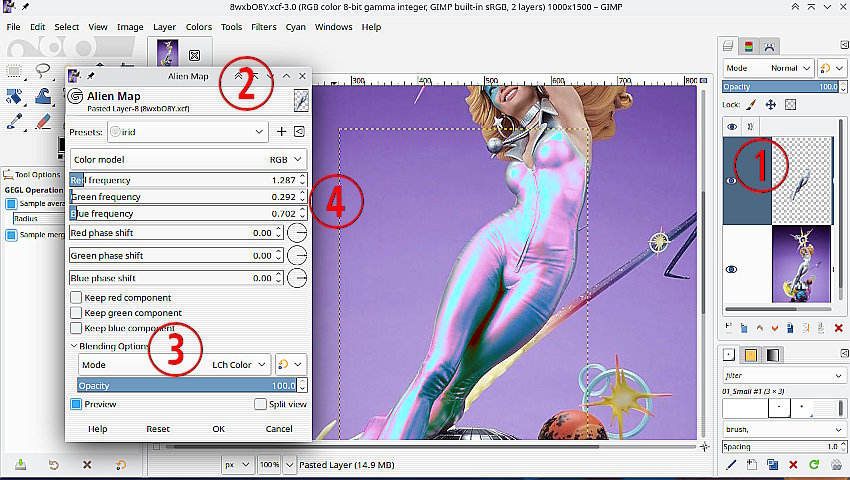Open presets menu icon beside plus button
Viewport: 850px width, 480px height.
point(299,132)
